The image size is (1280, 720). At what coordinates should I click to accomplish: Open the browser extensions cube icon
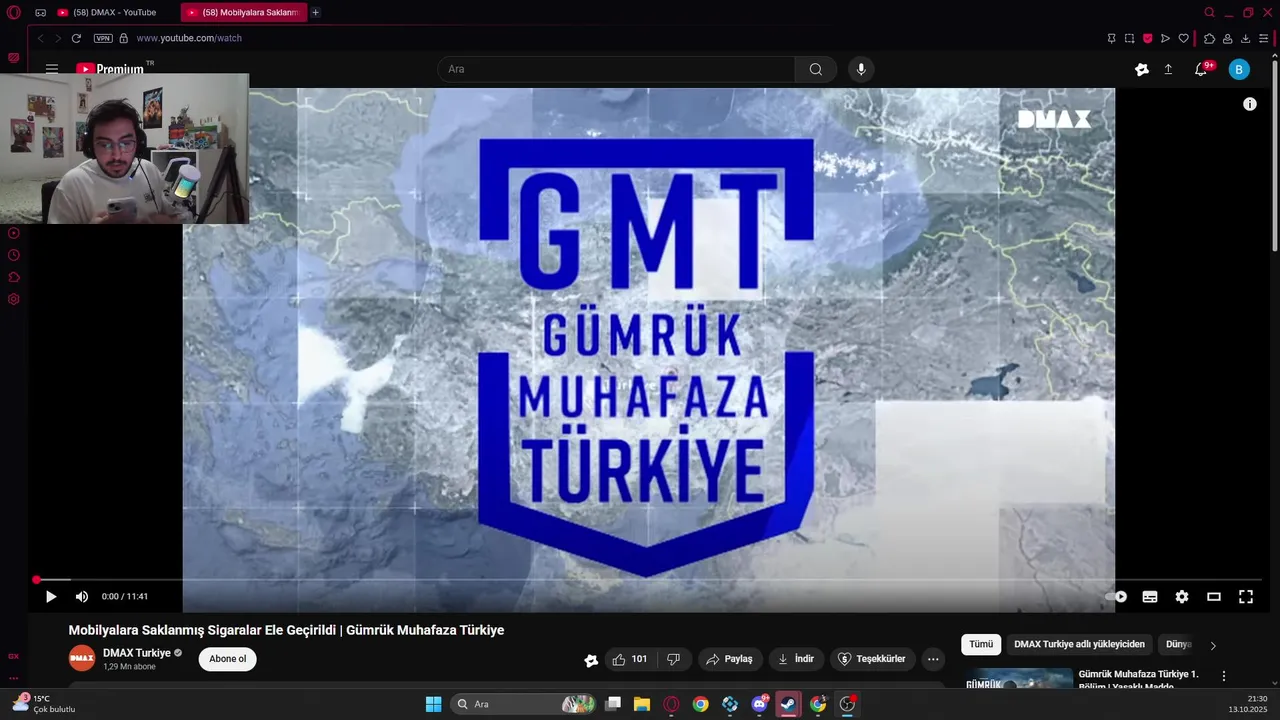click(1209, 38)
